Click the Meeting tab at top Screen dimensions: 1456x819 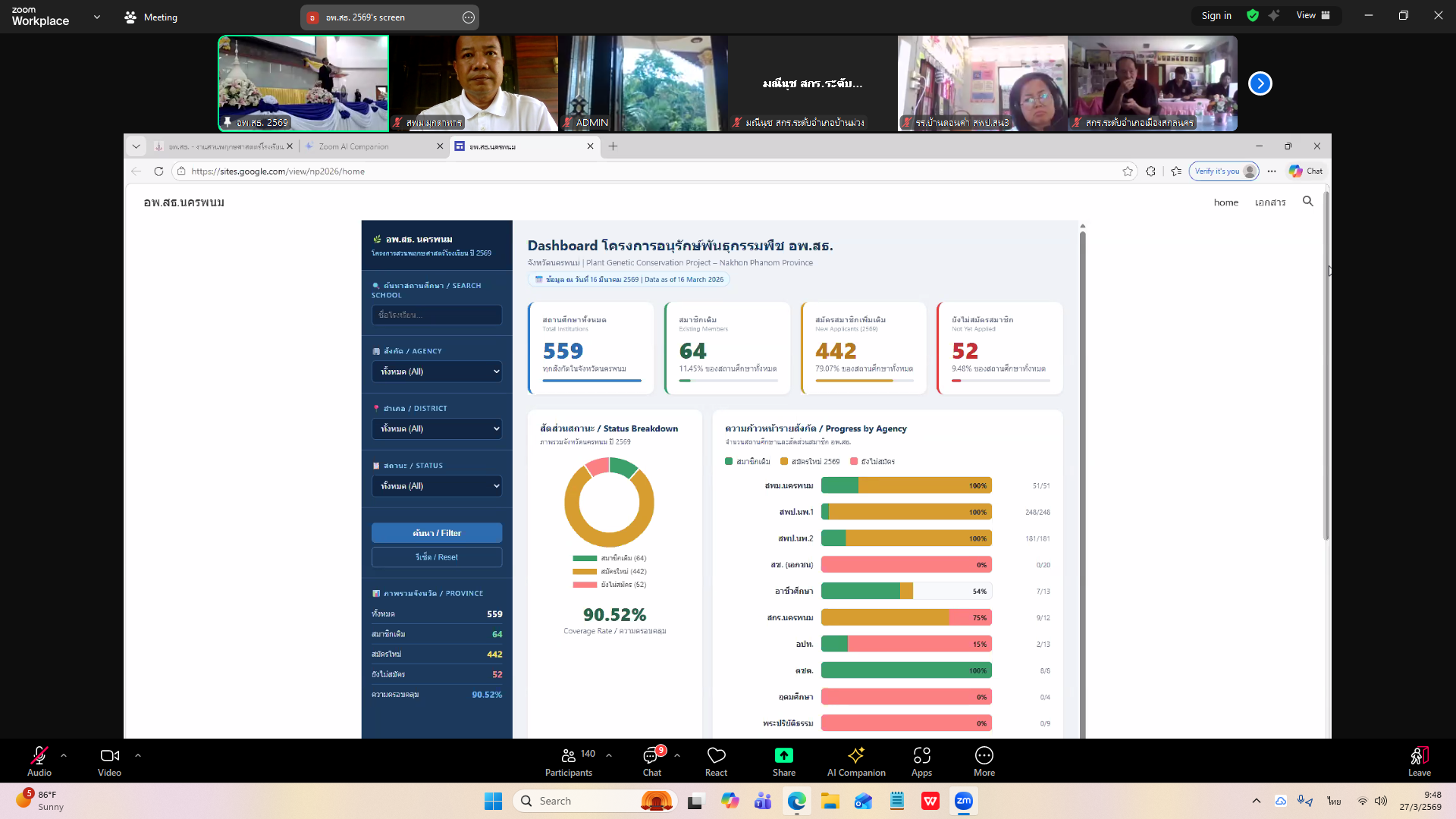click(151, 17)
